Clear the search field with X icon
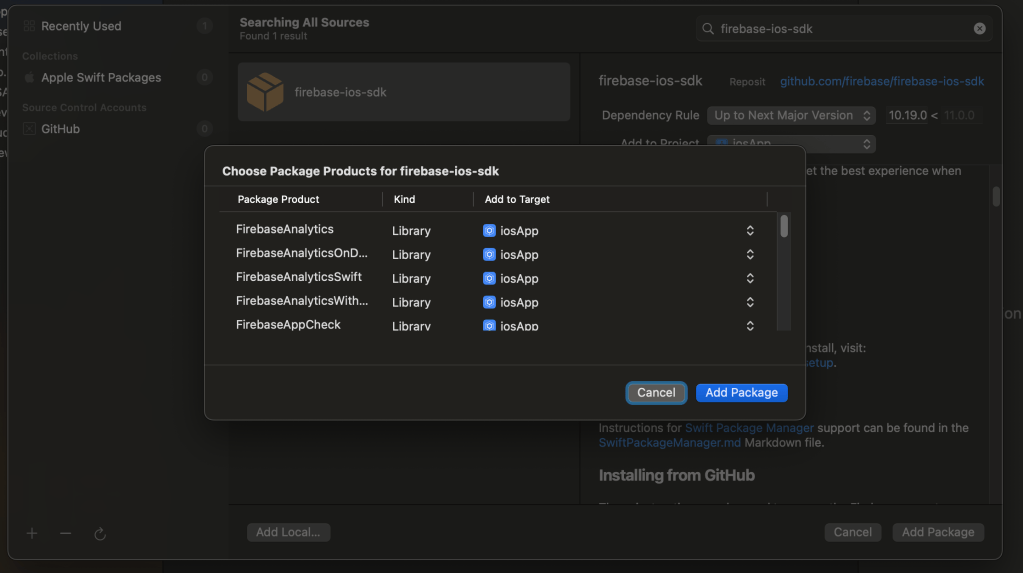This screenshot has width=1023, height=573. tap(980, 29)
